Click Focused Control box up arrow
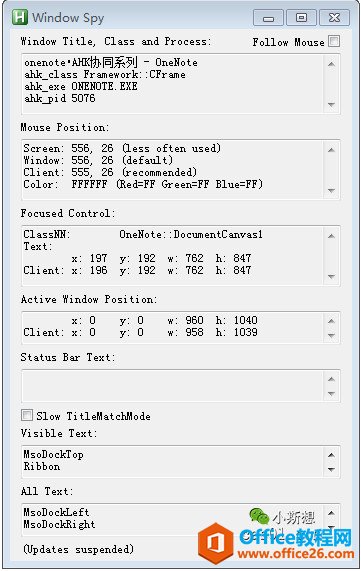The width and height of the screenshot is (361, 571). coord(331,236)
